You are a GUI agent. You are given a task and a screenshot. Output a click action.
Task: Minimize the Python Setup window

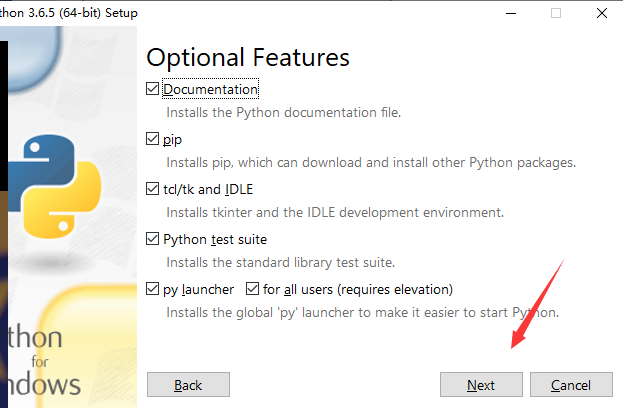(511, 13)
